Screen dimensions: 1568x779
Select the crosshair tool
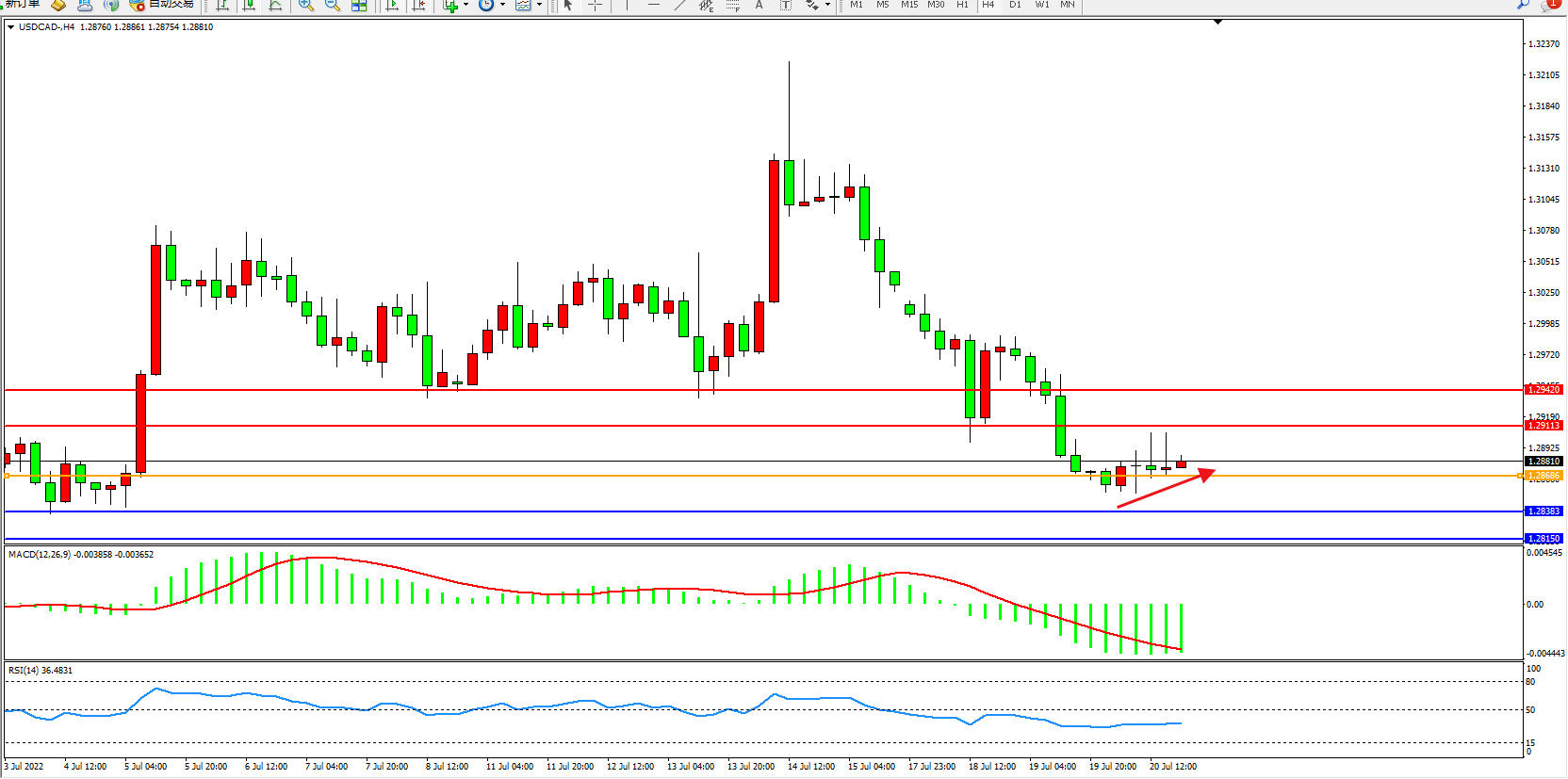tap(595, 5)
